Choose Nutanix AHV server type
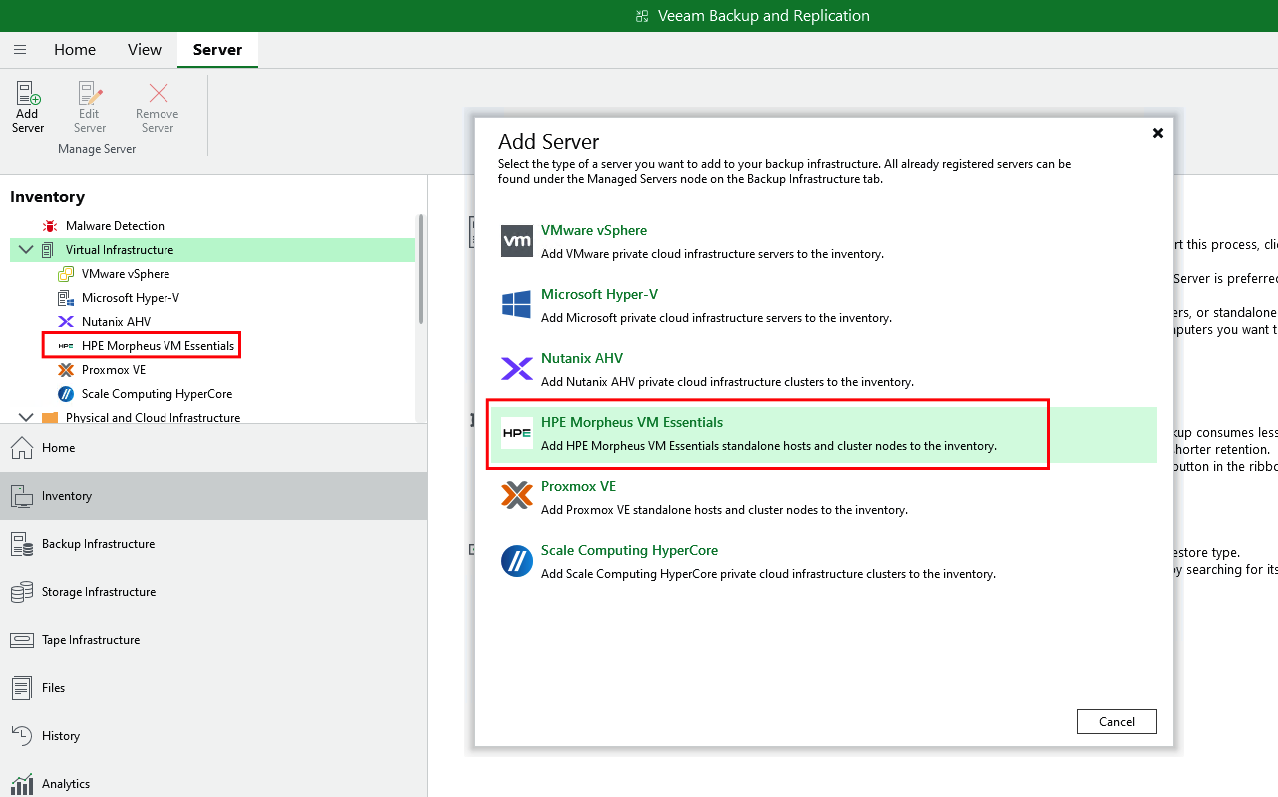The width and height of the screenshot is (1278, 797). (822, 369)
